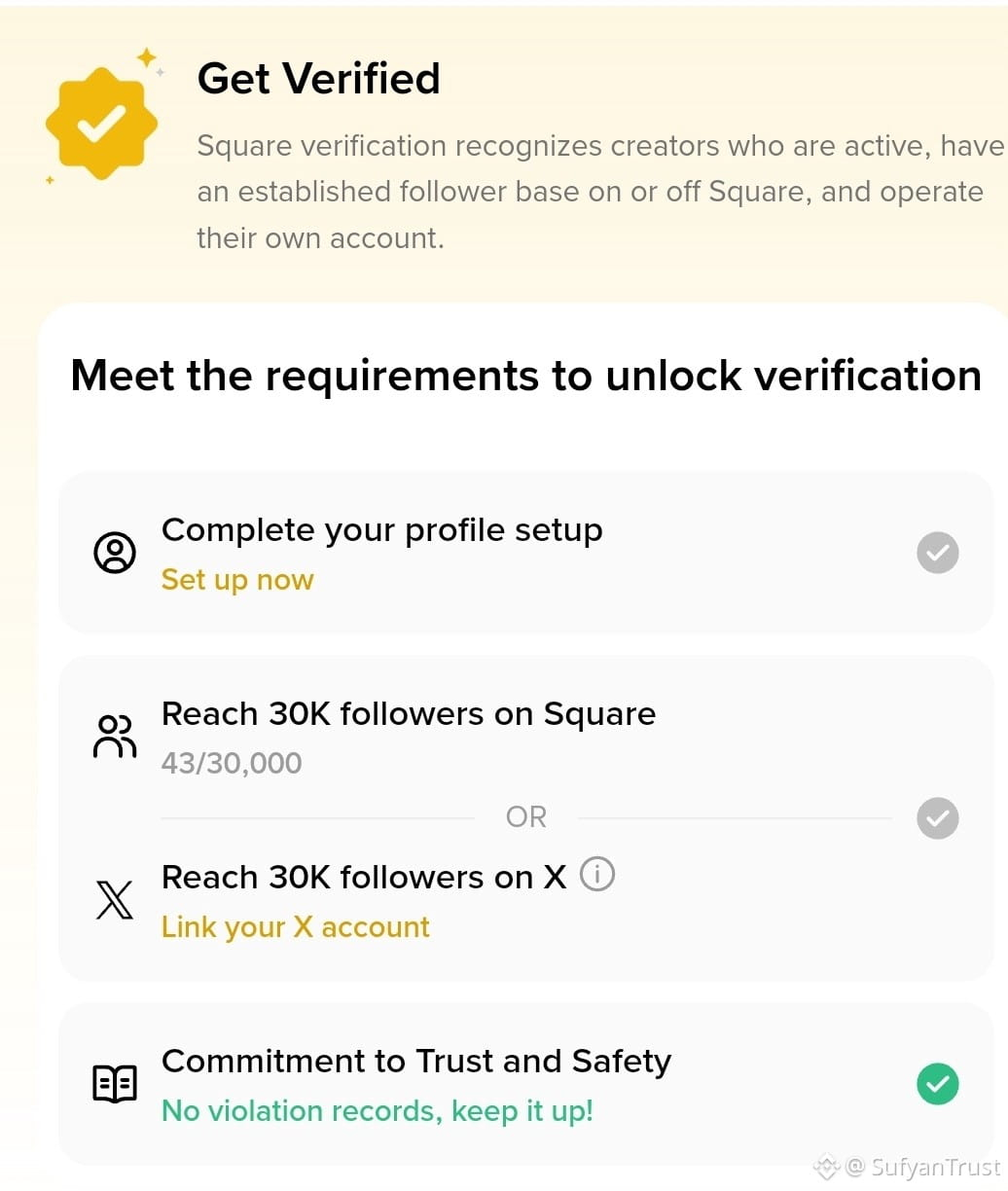Click the profile person icon
The width and height of the screenshot is (1008, 1191).
point(115,553)
